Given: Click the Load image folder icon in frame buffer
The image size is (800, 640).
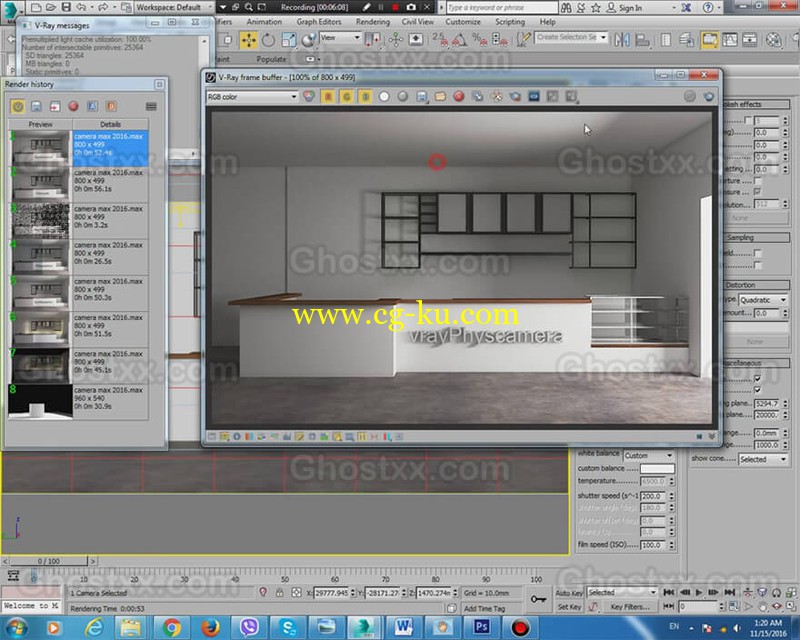Looking at the screenshot, I should pos(440,96).
